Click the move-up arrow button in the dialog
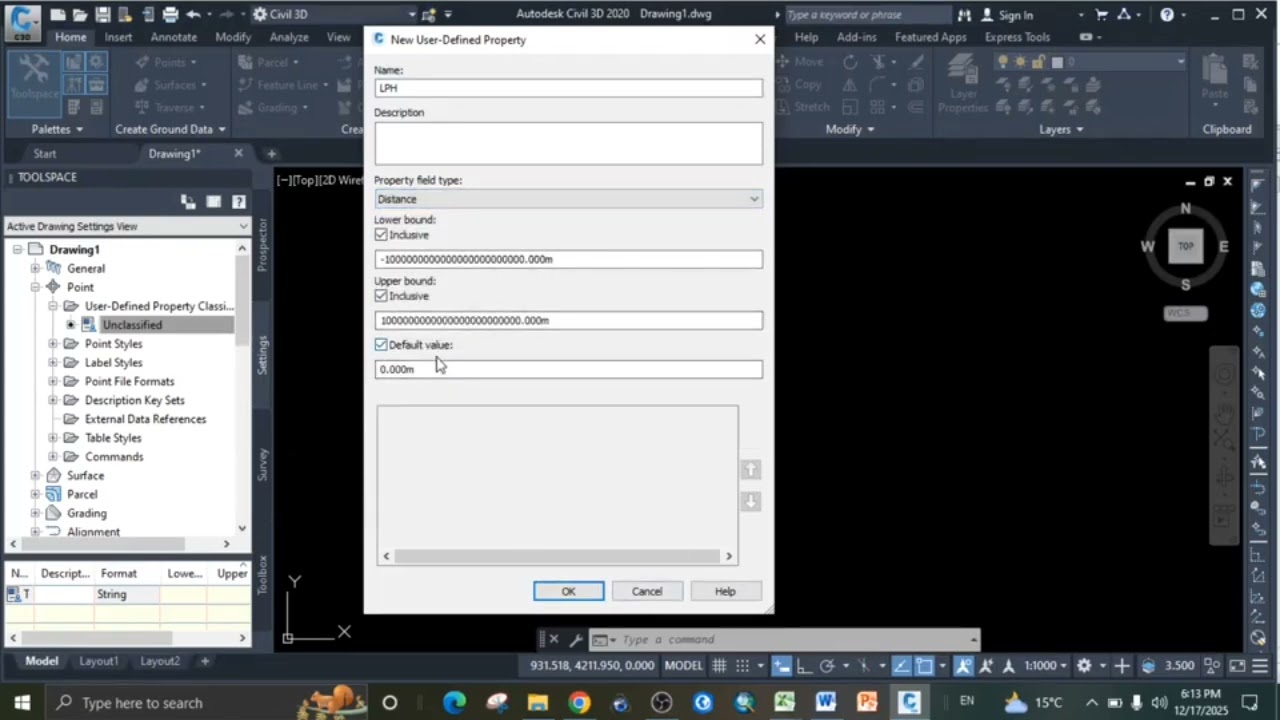The height and width of the screenshot is (720, 1280). 751,470
